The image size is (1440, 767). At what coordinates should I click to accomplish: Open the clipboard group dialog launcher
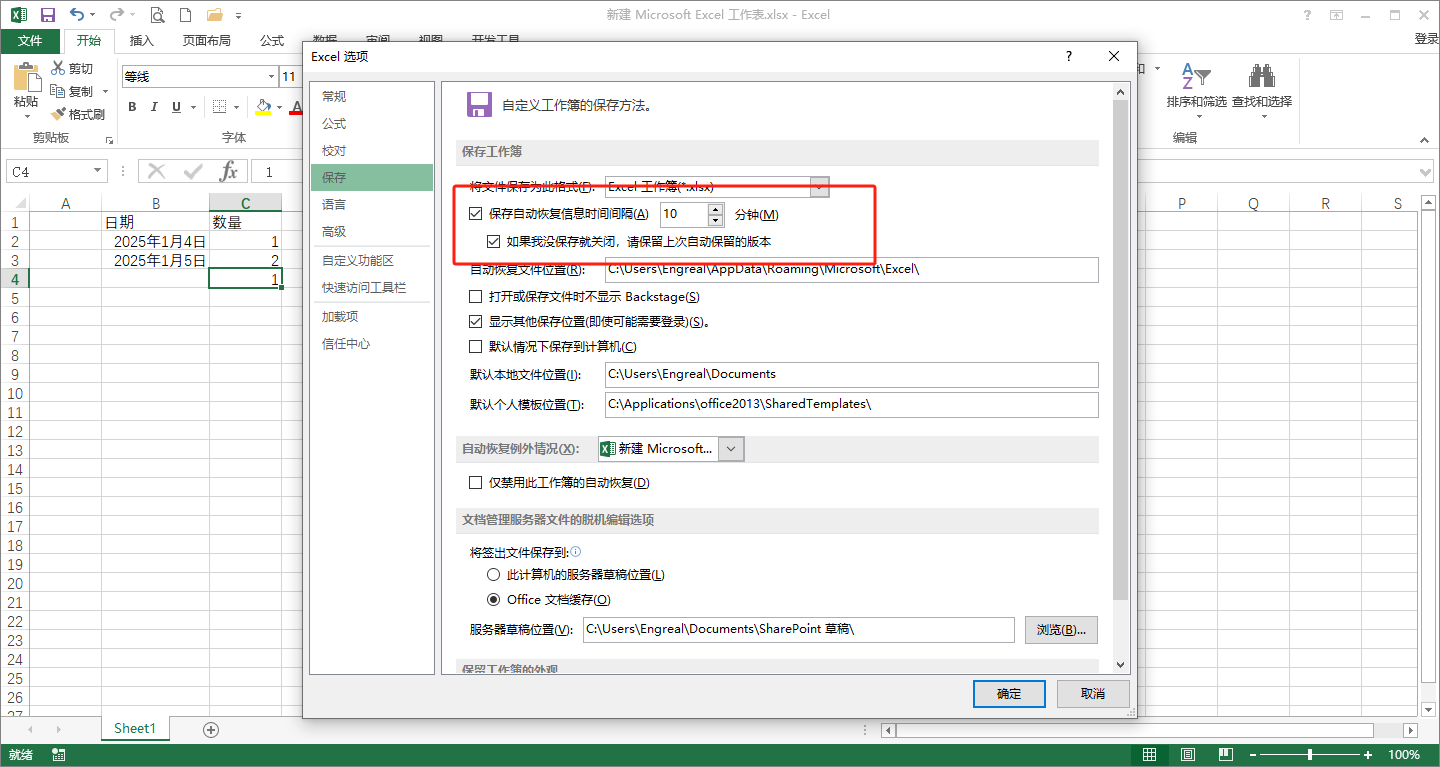(x=108, y=140)
